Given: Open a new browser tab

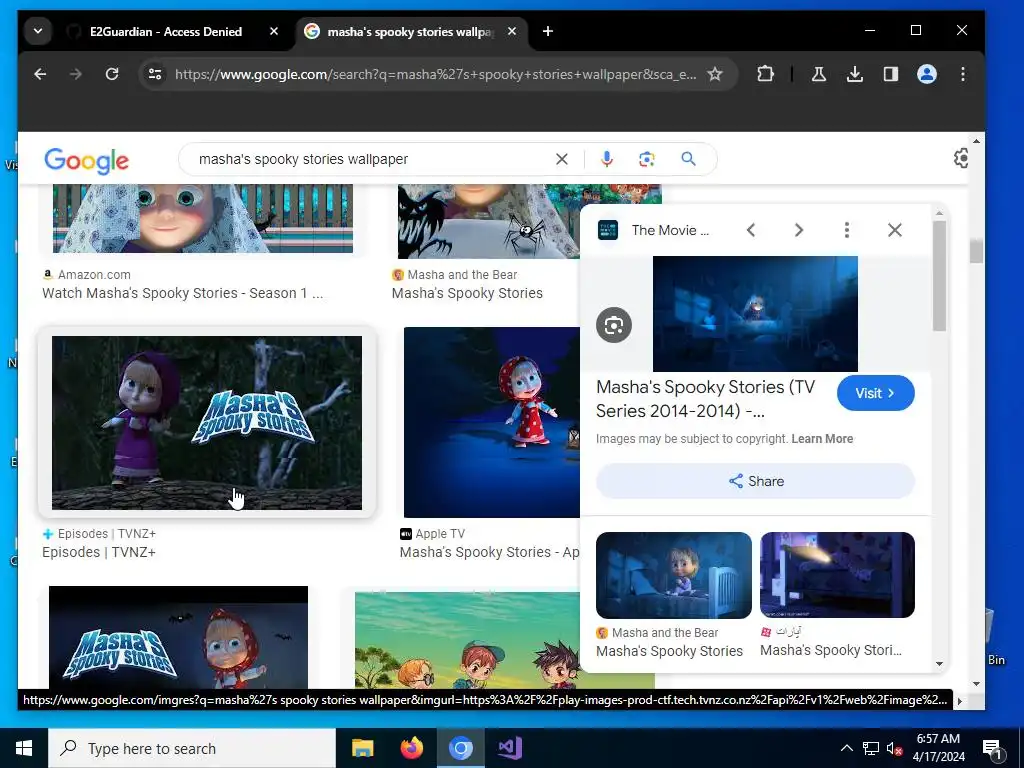Looking at the screenshot, I should [548, 31].
